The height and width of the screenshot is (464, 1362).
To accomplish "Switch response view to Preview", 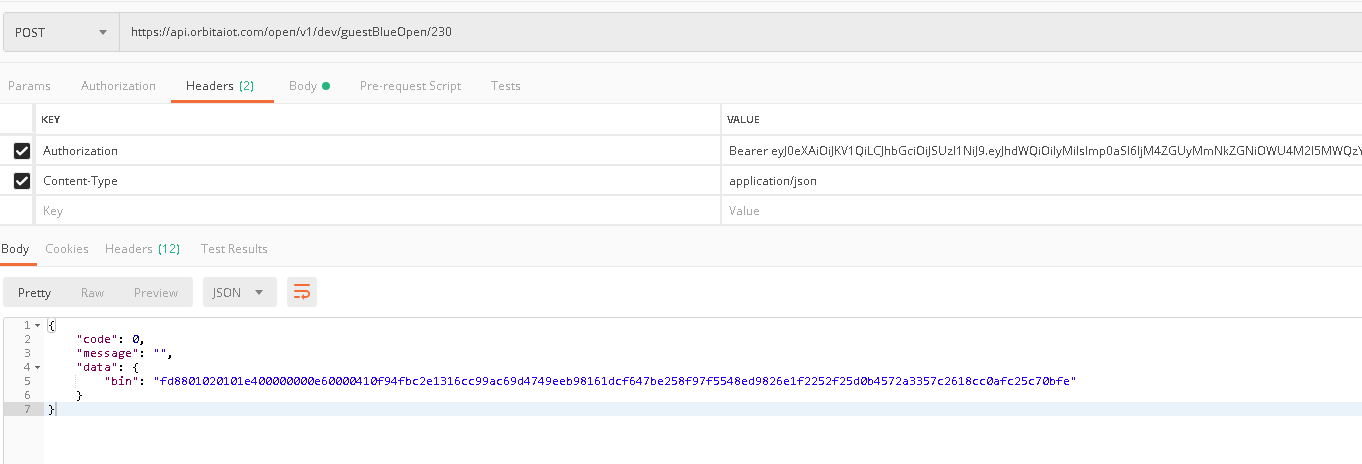I will point(155,292).
